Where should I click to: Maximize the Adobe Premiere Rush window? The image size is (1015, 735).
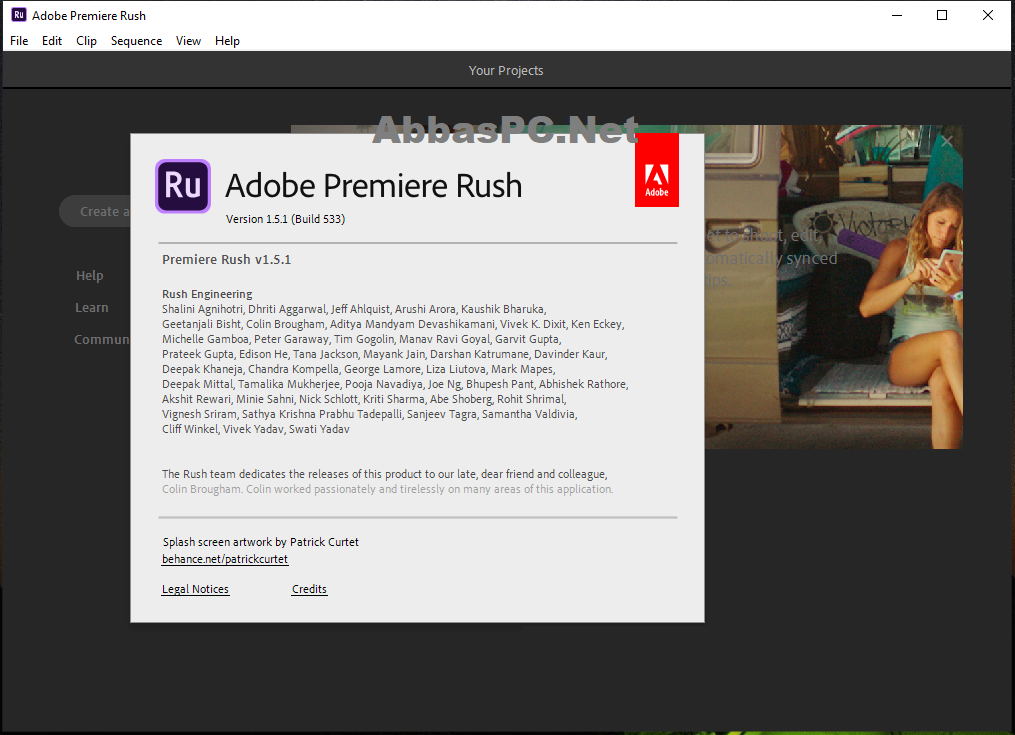coord(942,16)
